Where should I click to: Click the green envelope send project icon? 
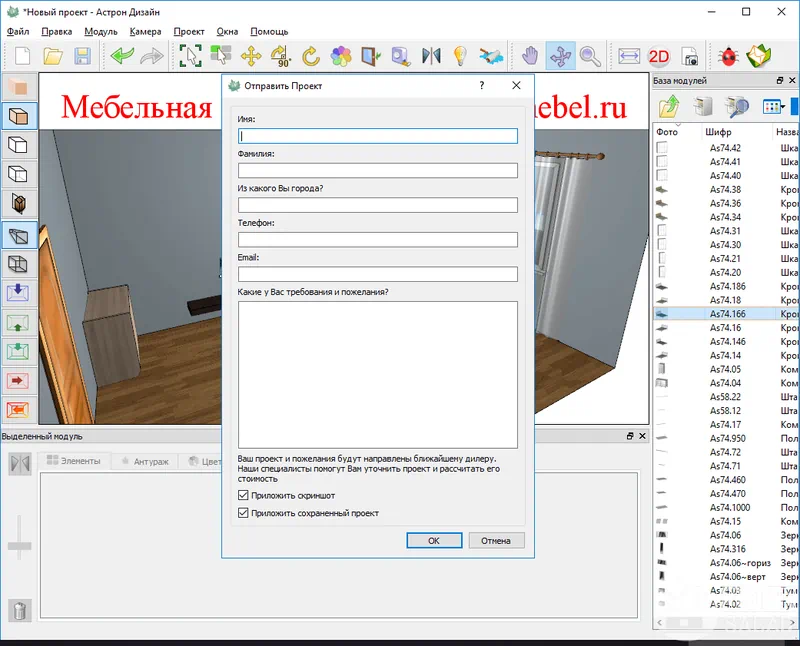pos(759,56)
